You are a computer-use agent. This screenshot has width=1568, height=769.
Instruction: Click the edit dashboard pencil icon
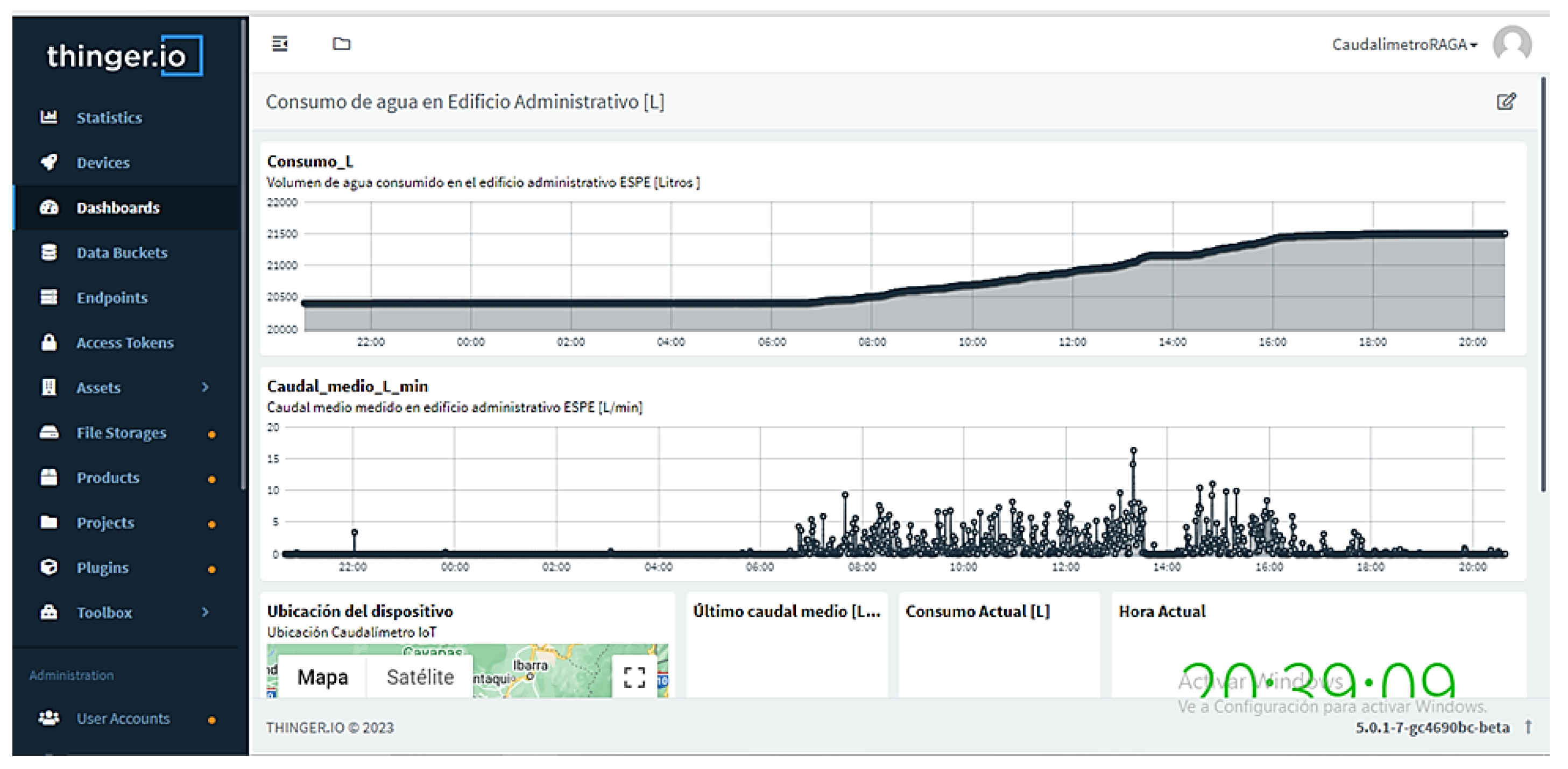tap(1505, 102)
